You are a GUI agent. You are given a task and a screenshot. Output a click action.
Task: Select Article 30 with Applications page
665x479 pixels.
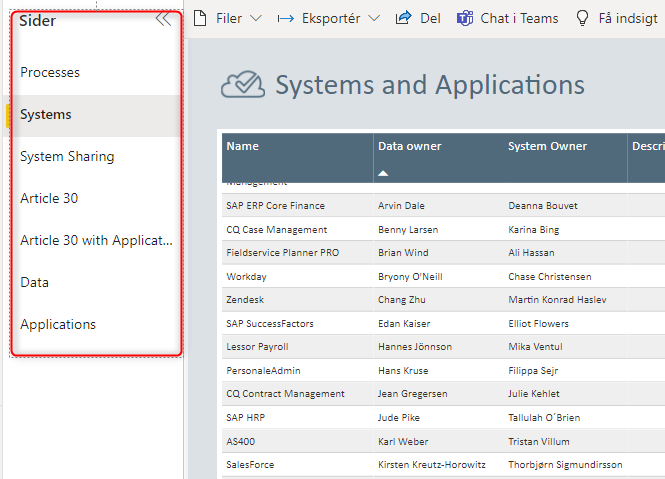tap(96, 241)
